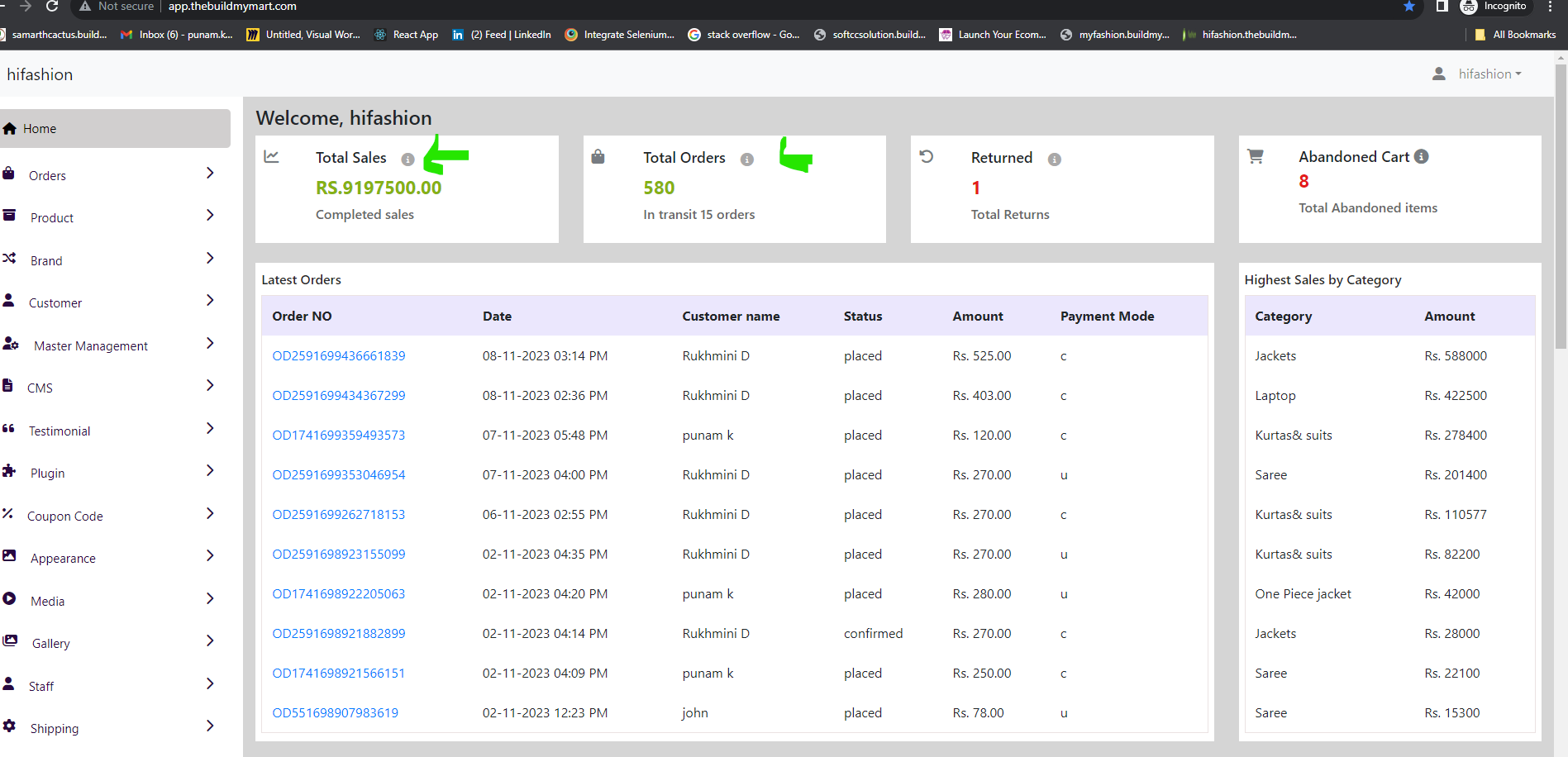Click the Home house icon in sidebar
Viewport: 1568px width, 757px height.
coord(10,128)
